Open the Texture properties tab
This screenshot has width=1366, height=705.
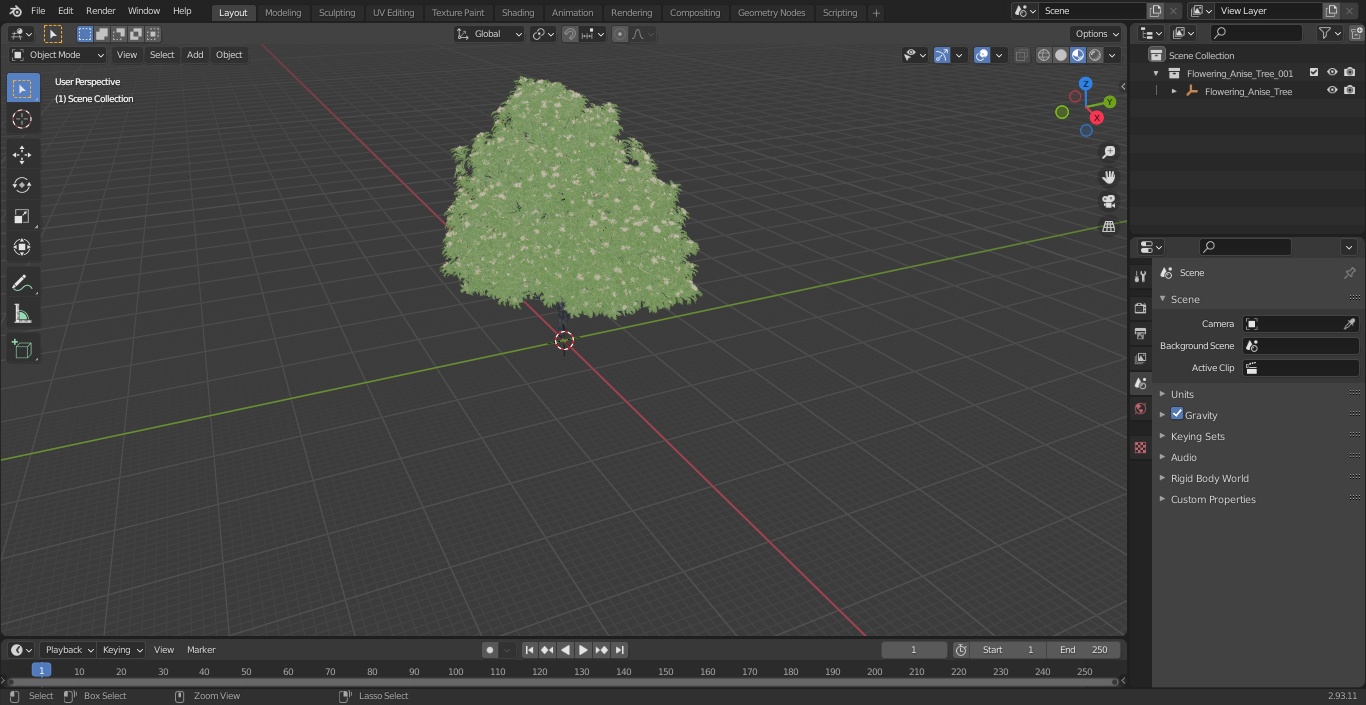pyautogui.click(x=1140, y=448)
